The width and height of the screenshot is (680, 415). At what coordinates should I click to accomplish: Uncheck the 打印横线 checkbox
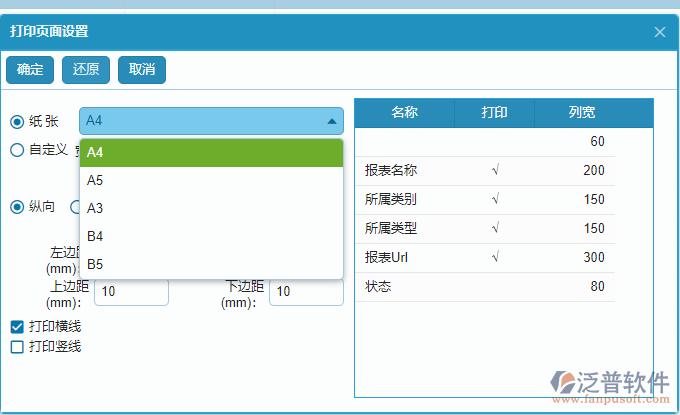click(17, 327)
